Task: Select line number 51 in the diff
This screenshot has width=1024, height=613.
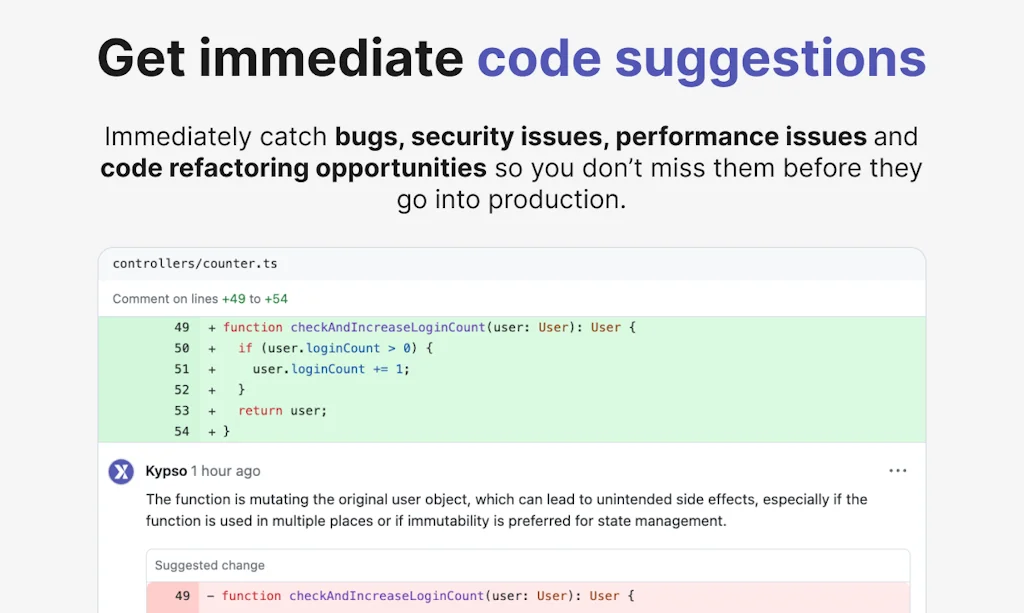Action: (181, 369)
